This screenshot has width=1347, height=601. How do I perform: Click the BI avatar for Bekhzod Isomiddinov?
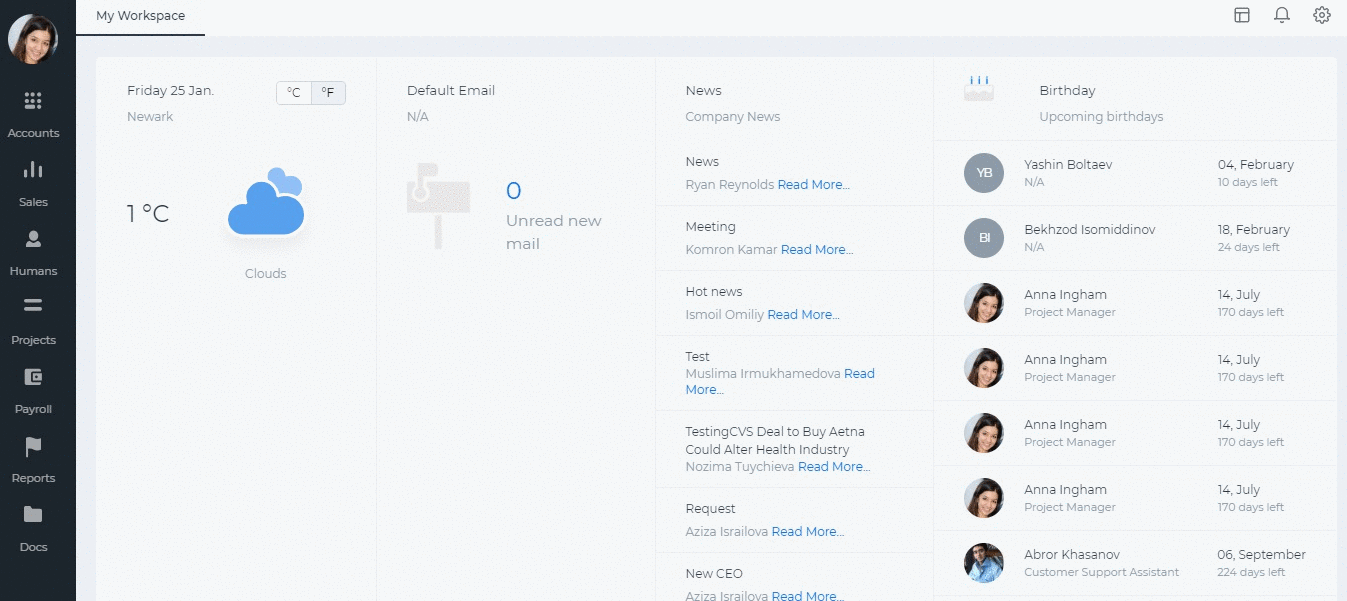point(984,238)
